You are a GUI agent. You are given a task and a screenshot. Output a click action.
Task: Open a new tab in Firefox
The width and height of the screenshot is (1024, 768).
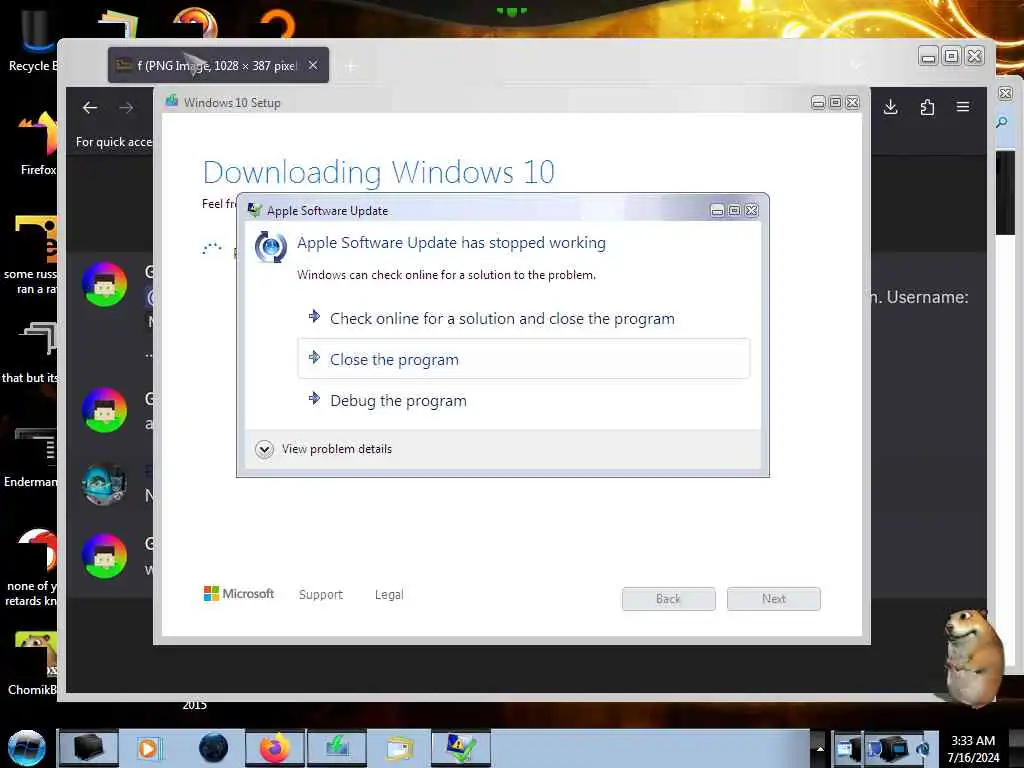tap(351, 66)
